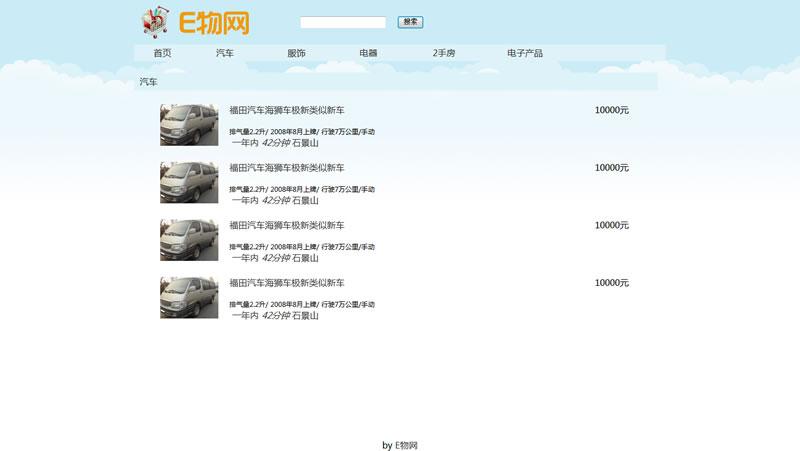Viewport: 800px width, 451px height.
Task: Click the fourth listing's 10000元 price
Action: [x=611, y=283]
